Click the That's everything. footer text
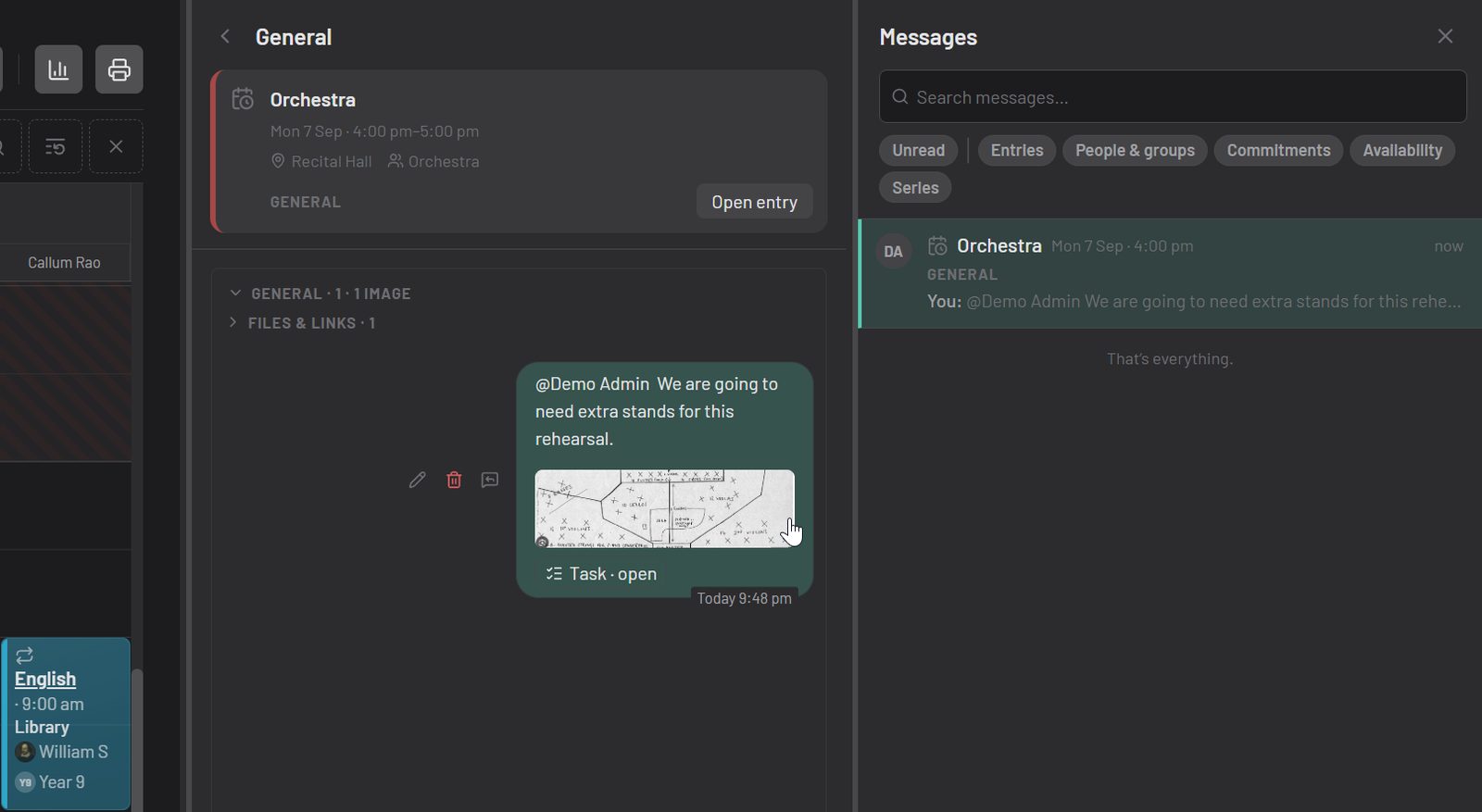The width and height of the screenshot is (1482, 812). coord(1170,359)
